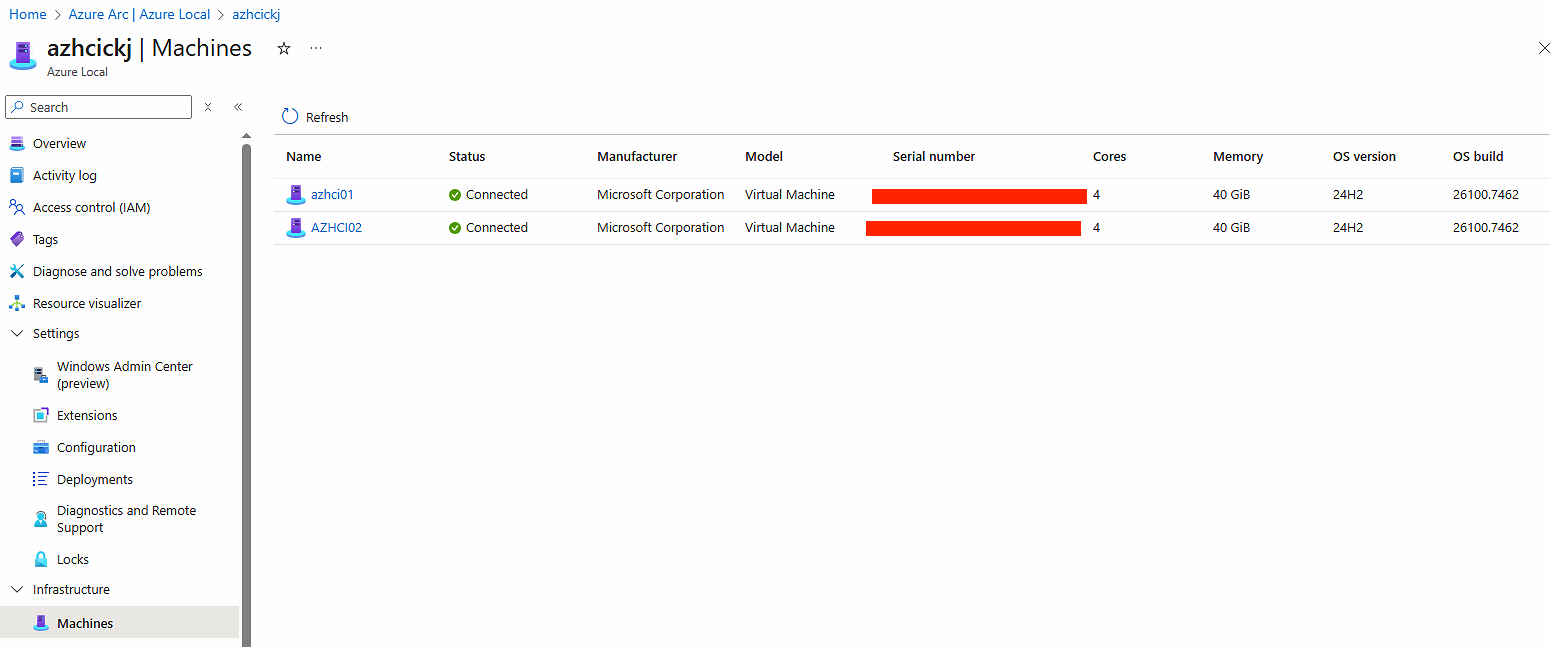This screenshot has width=1550, height=647.
Task: Collapse the Infrastructure section
Action: 17,589
